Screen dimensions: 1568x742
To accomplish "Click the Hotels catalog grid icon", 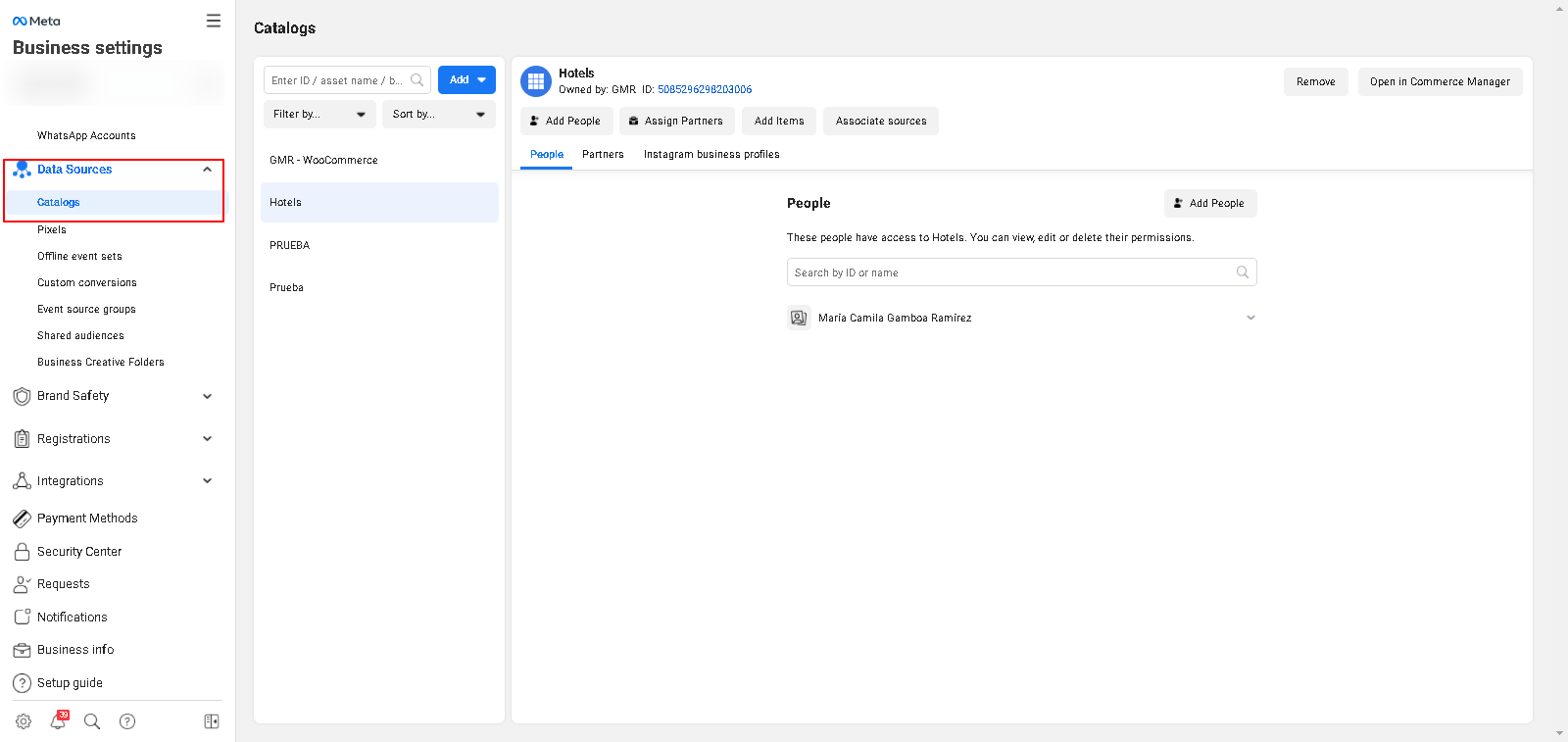I will click(536, 81).
